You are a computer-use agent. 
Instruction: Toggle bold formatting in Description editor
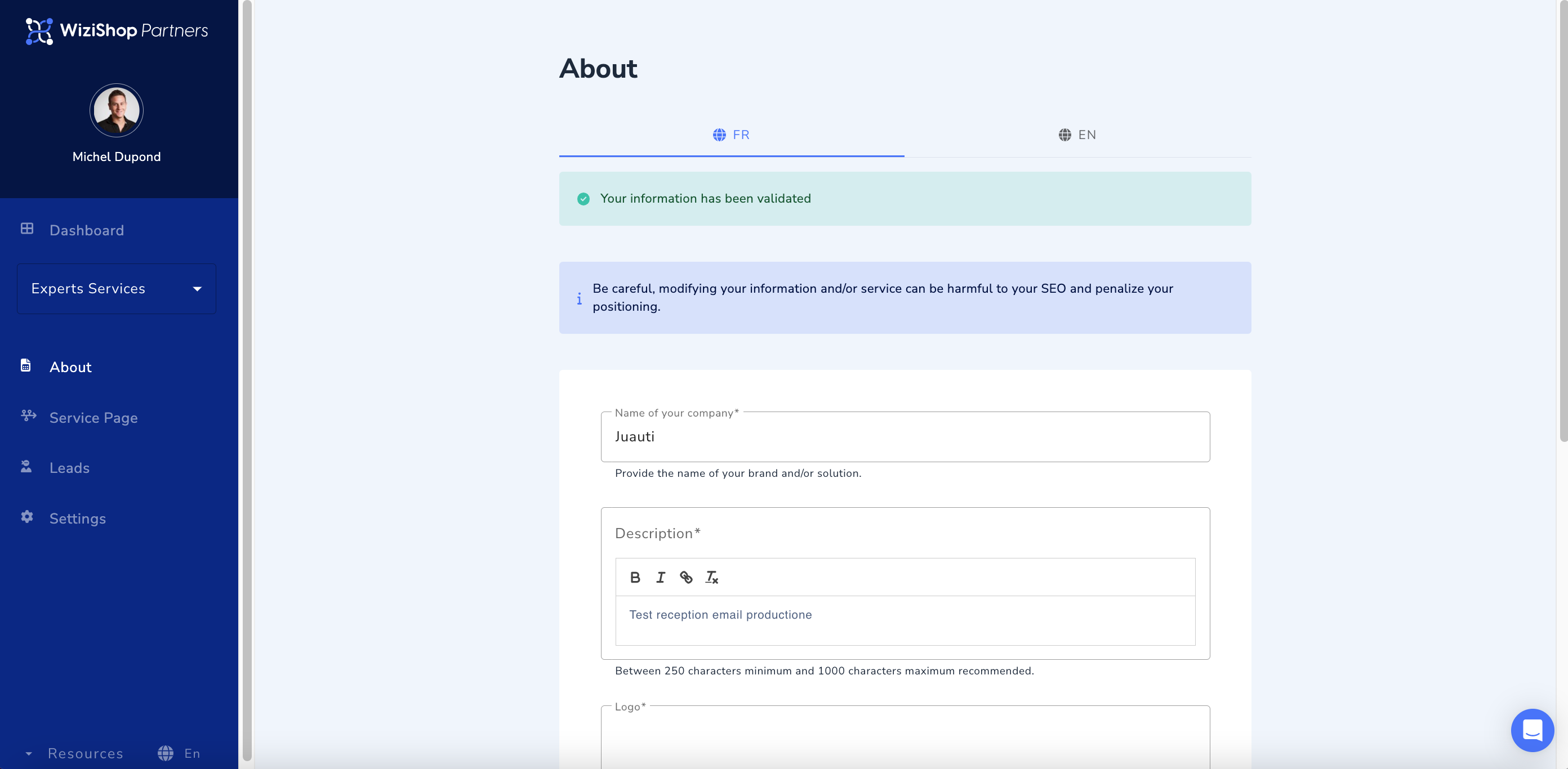pyautogui.click(x=635, y=578)
